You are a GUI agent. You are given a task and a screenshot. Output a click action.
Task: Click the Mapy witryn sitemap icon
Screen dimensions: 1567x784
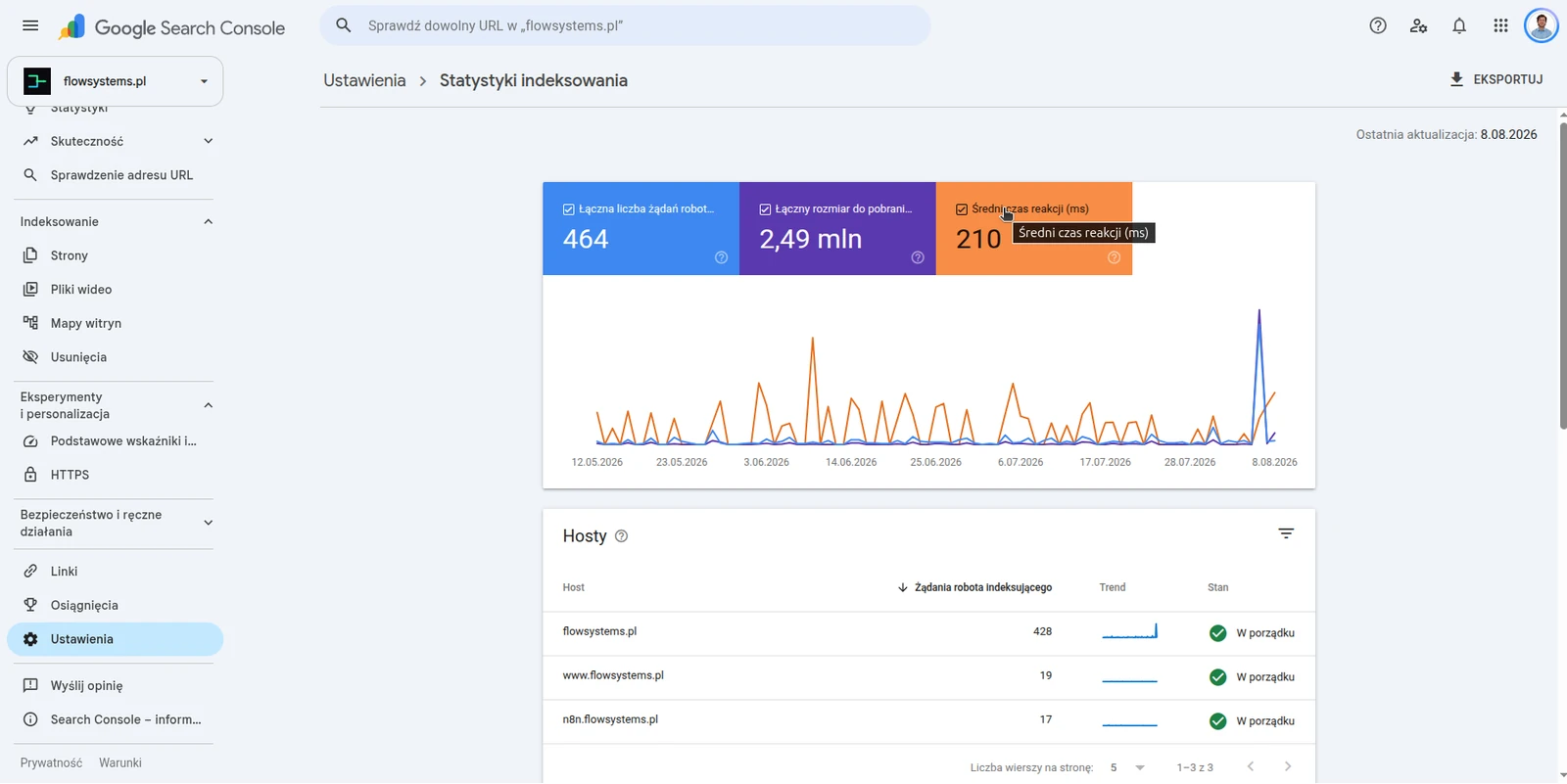pyautogui.click(x=30, y=323)
